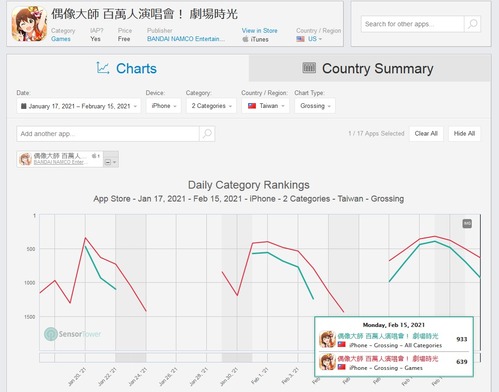Click the Country Summary table icon
499x392 pixels.
click(x=309, y=68)
